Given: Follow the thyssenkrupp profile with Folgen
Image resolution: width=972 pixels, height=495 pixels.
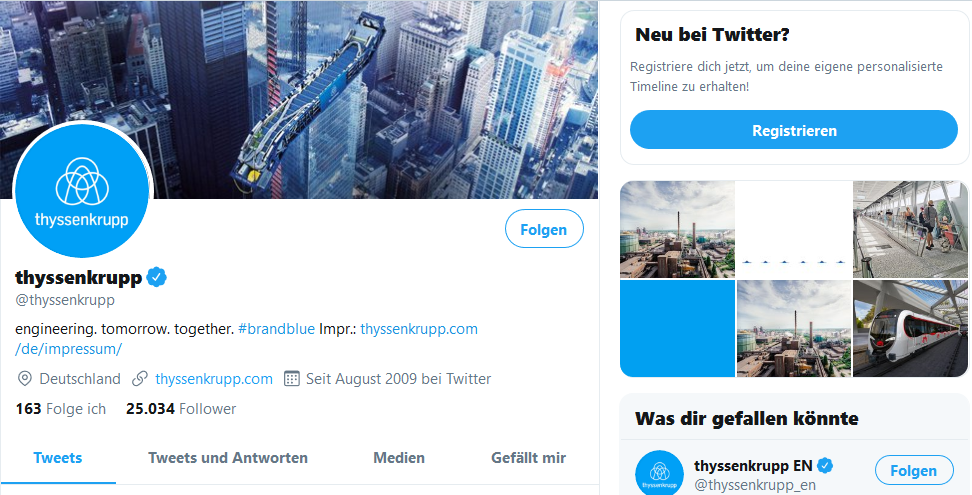Looking at the screenshot, I should click(544, 229).
